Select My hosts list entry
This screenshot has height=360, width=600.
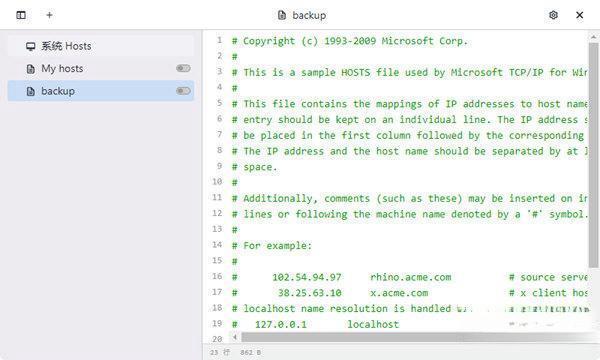coord(101,69)
